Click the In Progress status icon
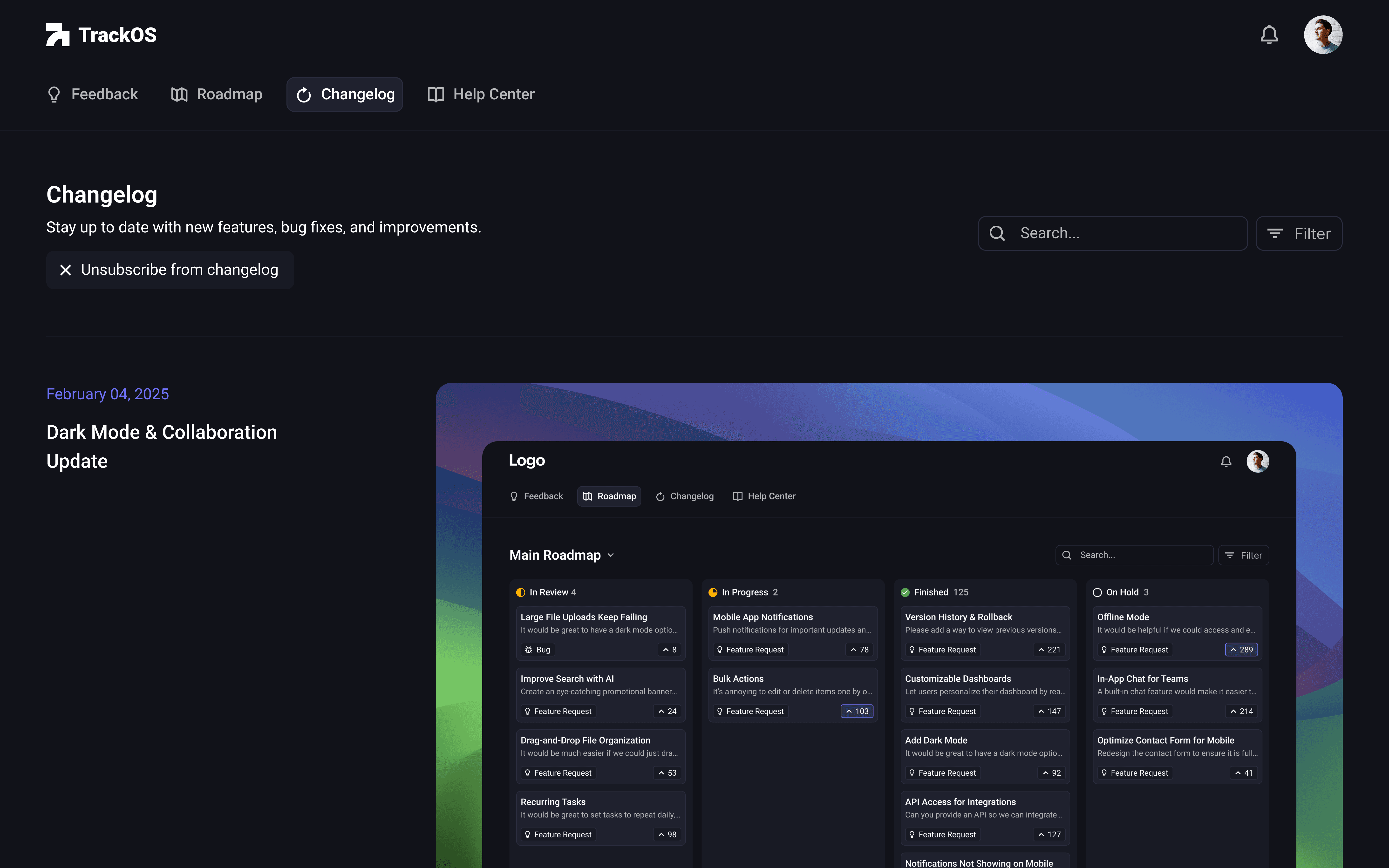 713,592
